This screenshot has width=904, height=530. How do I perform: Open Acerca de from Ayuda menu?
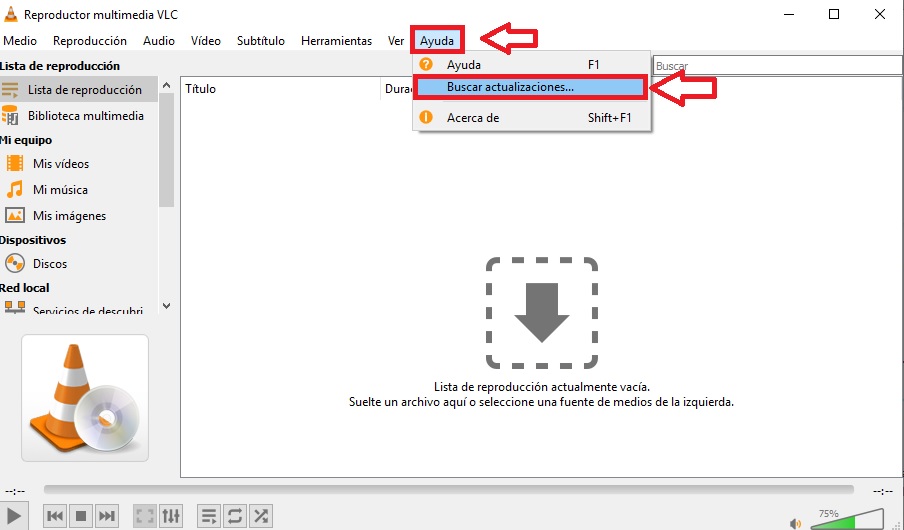(473, 118)
